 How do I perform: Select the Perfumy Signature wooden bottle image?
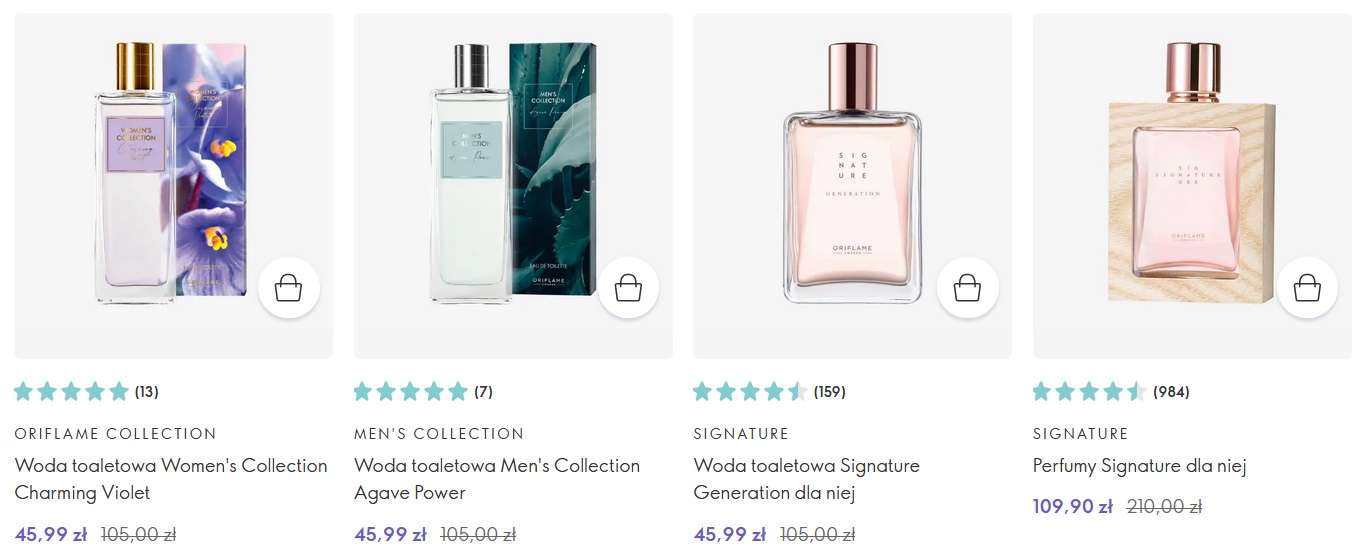[1192, 186]
